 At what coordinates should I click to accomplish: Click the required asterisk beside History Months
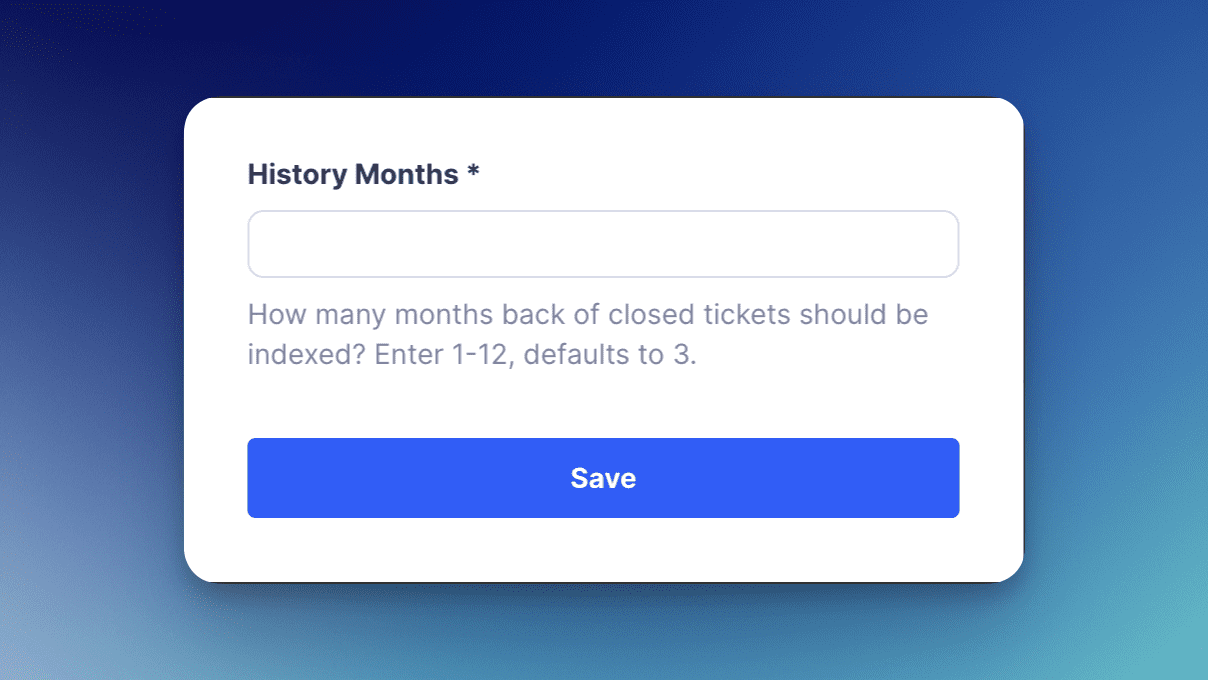pos(473,173)
